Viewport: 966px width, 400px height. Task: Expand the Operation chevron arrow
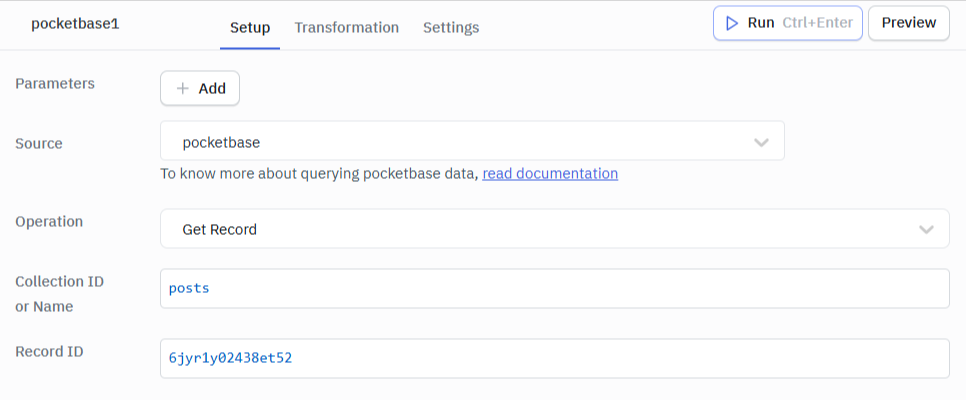926,230
